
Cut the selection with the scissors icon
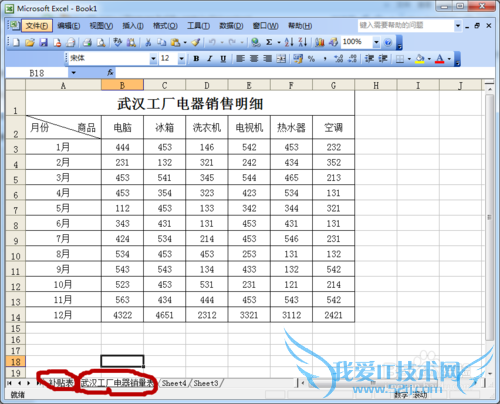point(148,42)
